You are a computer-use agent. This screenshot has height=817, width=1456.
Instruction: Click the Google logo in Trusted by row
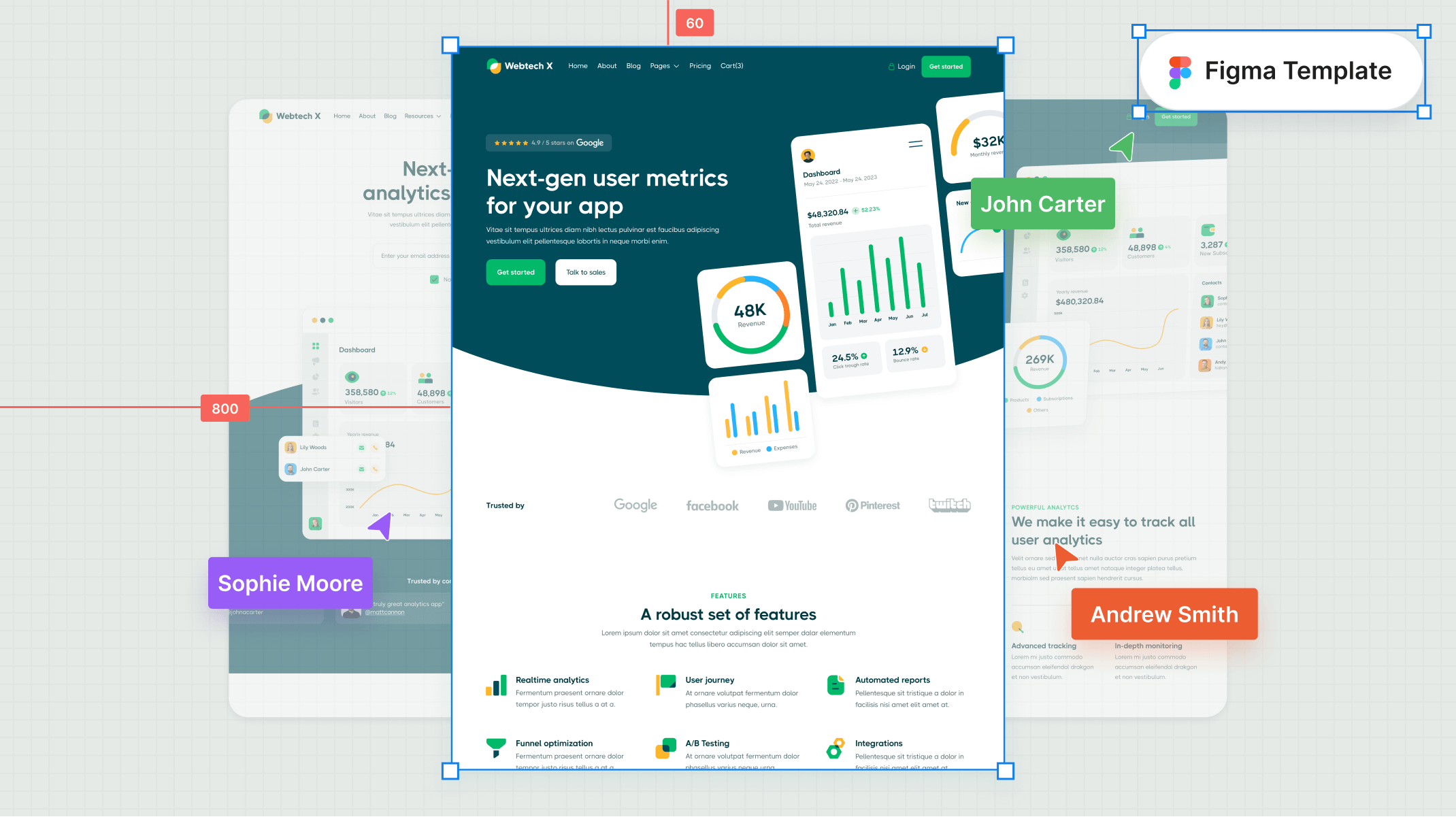[x=635, y=505]
